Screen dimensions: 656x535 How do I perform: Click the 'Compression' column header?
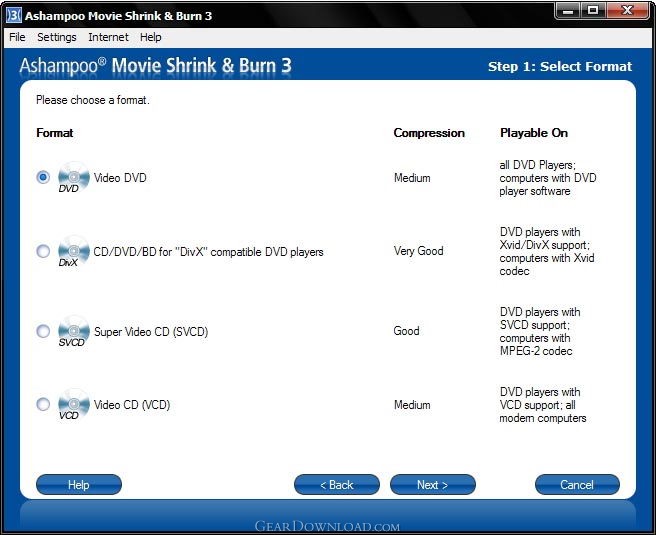[429, 133]
